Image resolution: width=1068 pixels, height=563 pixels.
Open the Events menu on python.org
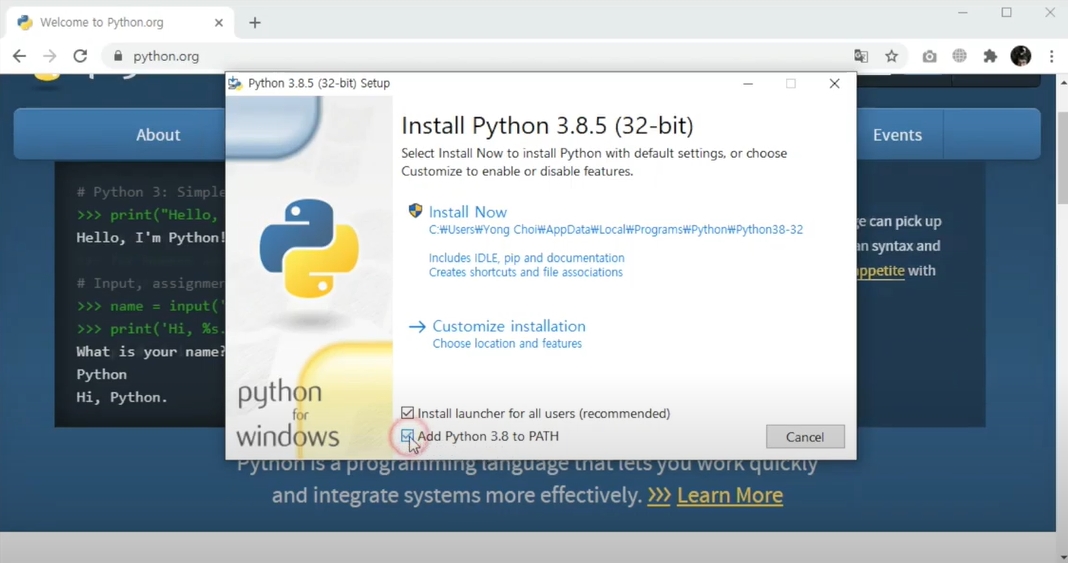[x=897, y=135]
